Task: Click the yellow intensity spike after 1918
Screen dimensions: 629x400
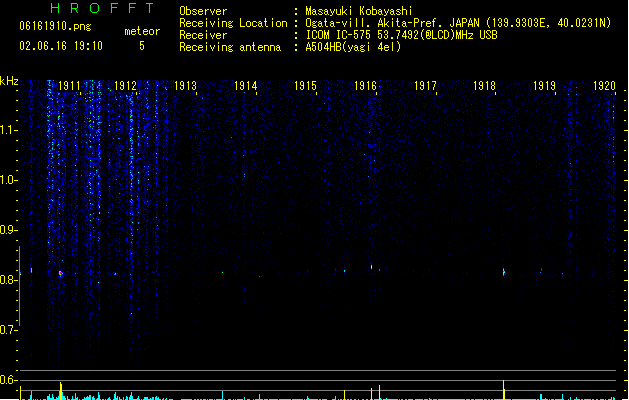Action: pyautogui.click(x=503, y=390)
